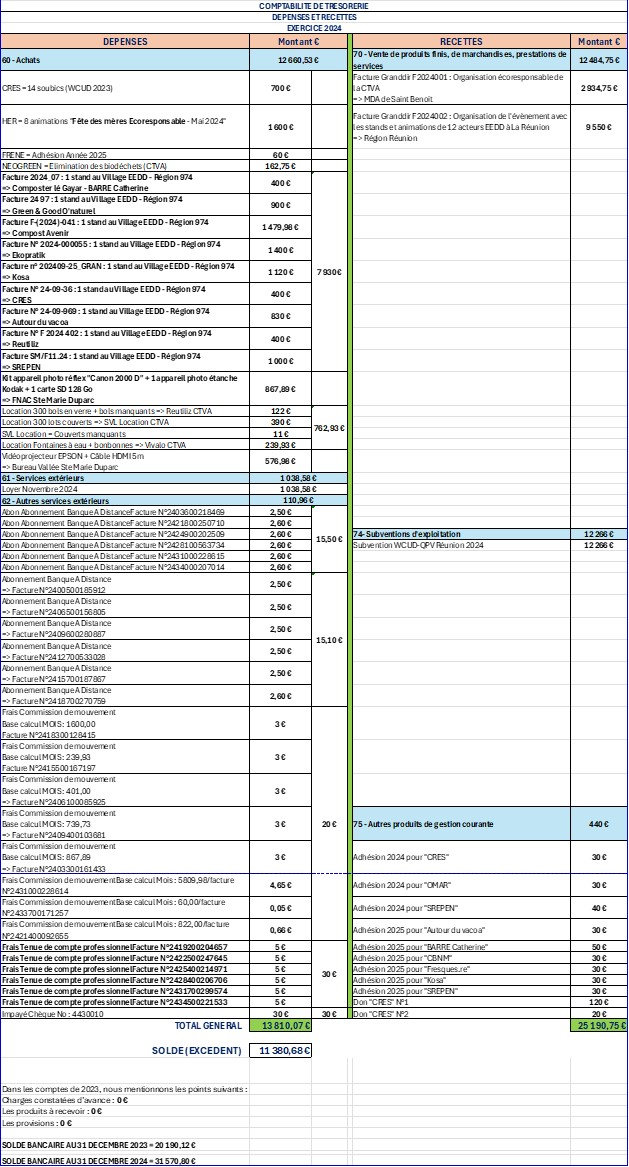Click the "4,65 €" commission amount
Viewport: 629px width, 1167px height.
(x=281, y=885)
